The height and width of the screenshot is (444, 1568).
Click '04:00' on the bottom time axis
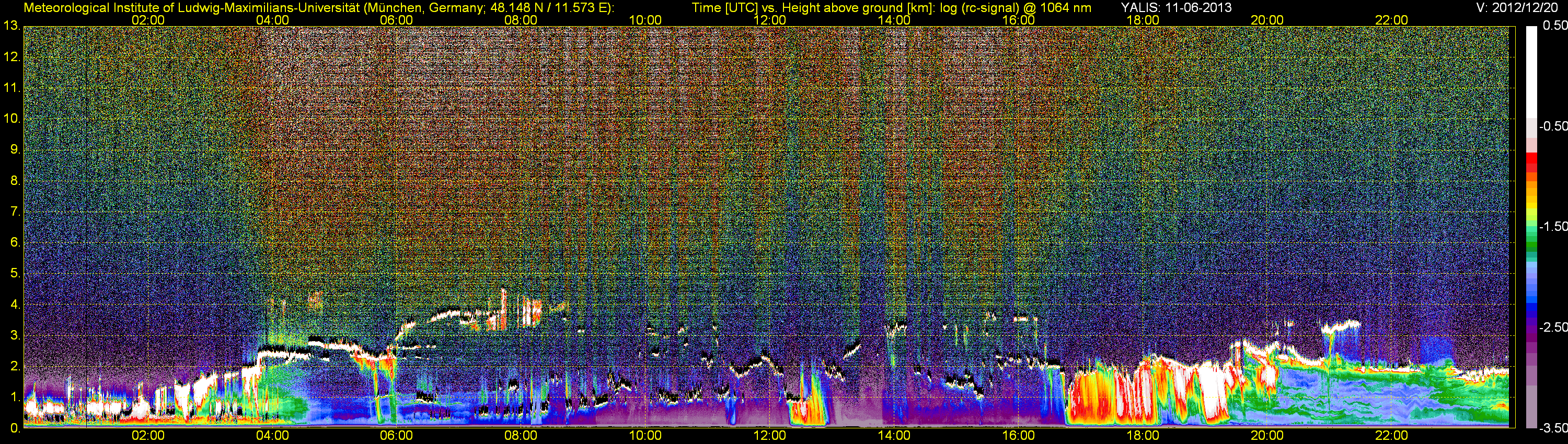[x=272, y=436]
